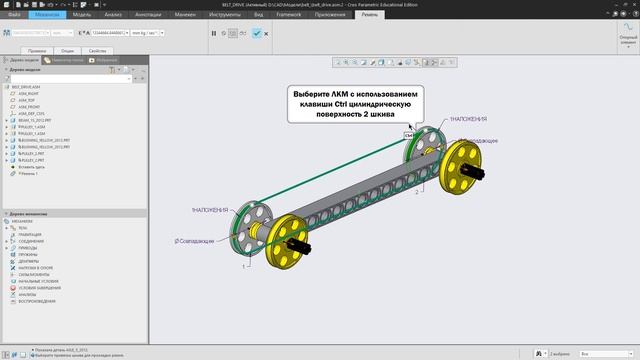Click the belt feature icon at dashboard start
640x360 pixels.
point(7,33)
